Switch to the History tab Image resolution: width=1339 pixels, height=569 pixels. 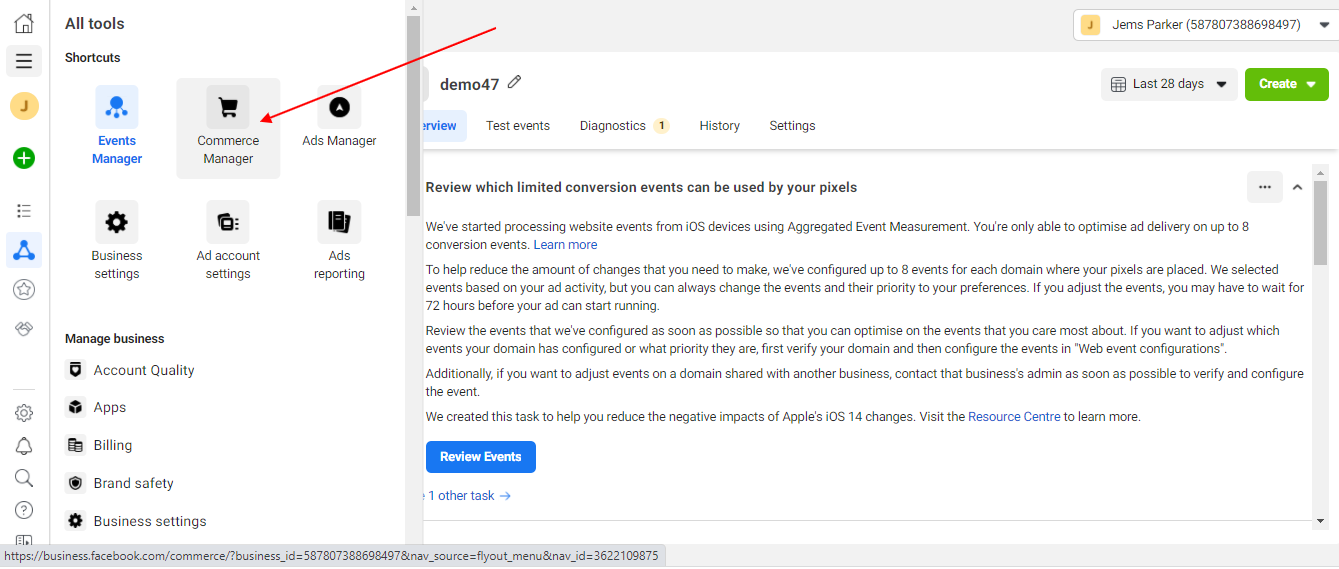720,126
